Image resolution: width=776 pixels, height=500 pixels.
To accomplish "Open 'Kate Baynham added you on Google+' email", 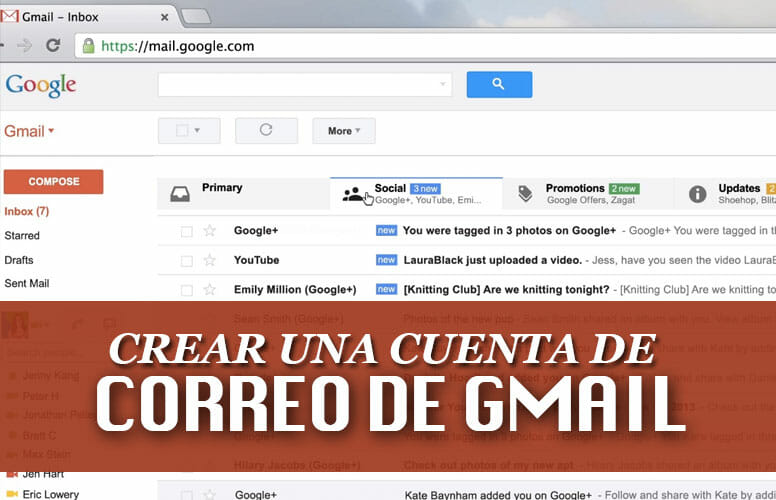I will (x=498, y=495).
